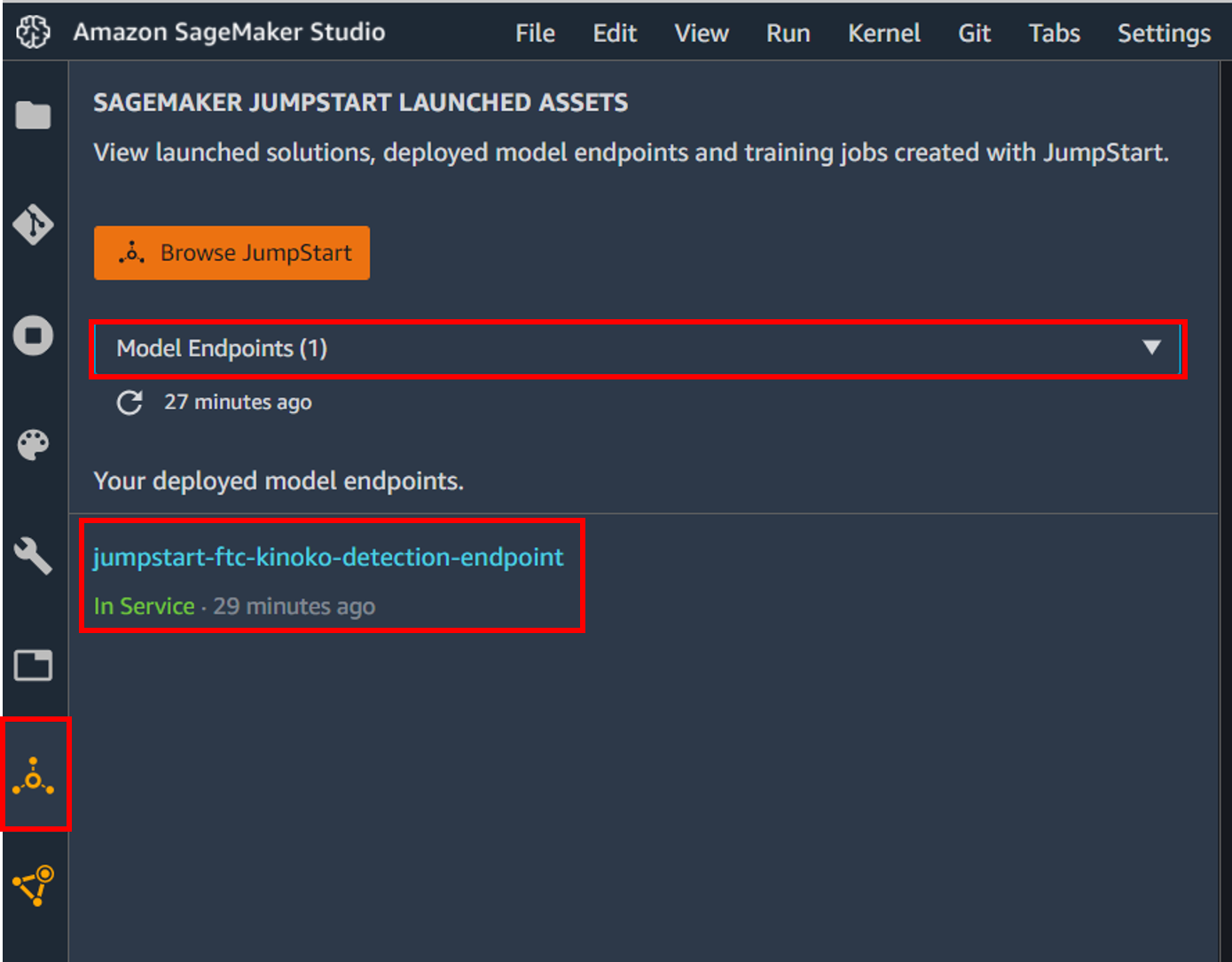The image size is (1232, 962).
Task: Open the File menu
Action: click(535, 33)
